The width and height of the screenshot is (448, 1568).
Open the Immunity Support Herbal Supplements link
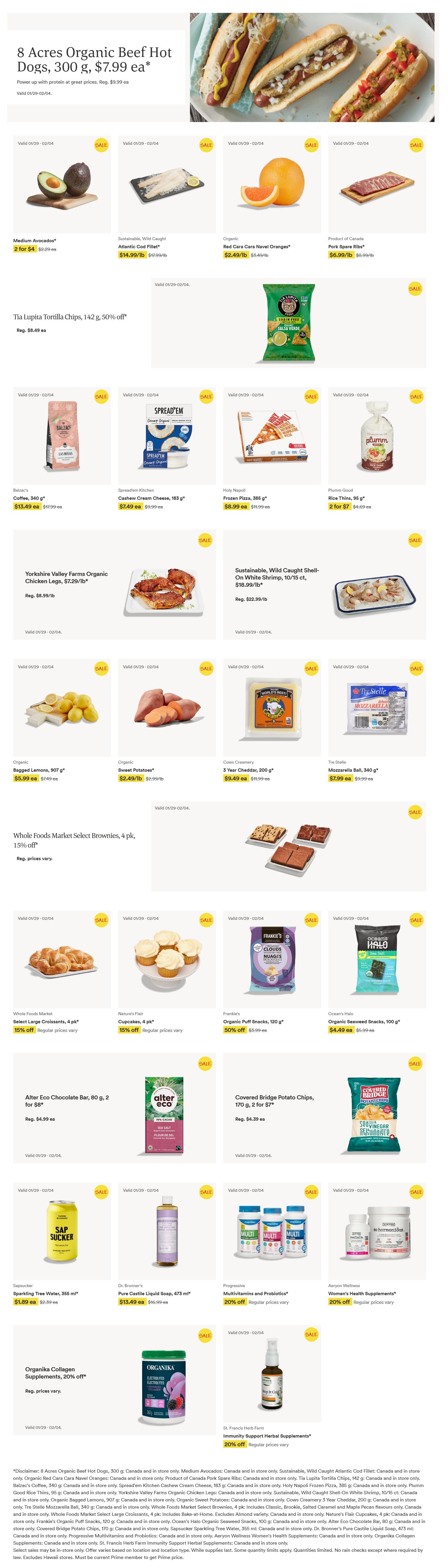coord(267,1436)
